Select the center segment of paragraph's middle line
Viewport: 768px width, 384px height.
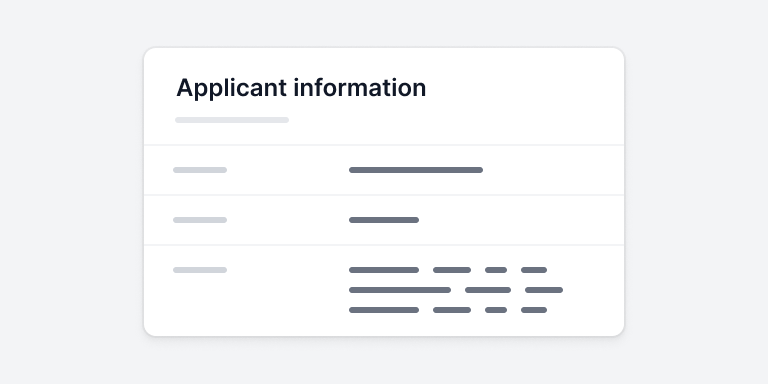point(488,290)
